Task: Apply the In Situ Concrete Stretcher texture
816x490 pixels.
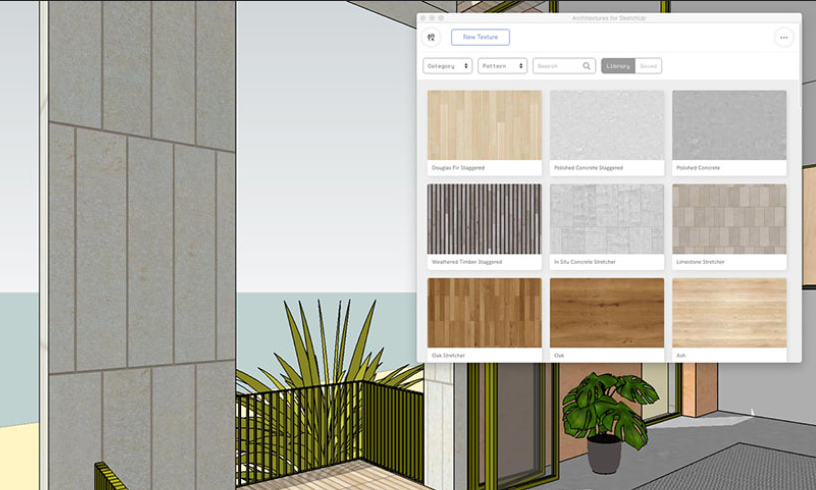Action: [x=607, y=219]
